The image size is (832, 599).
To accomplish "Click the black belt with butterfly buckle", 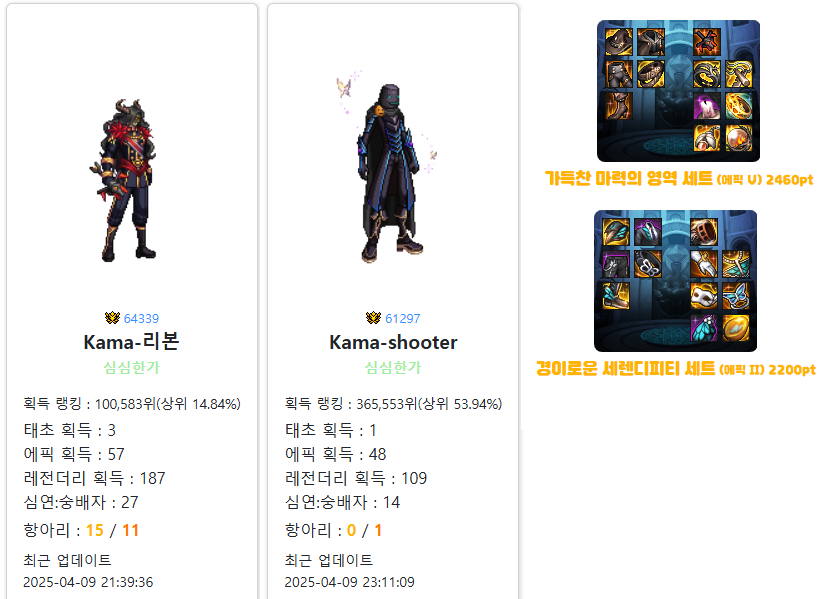I will click(647, 264).
